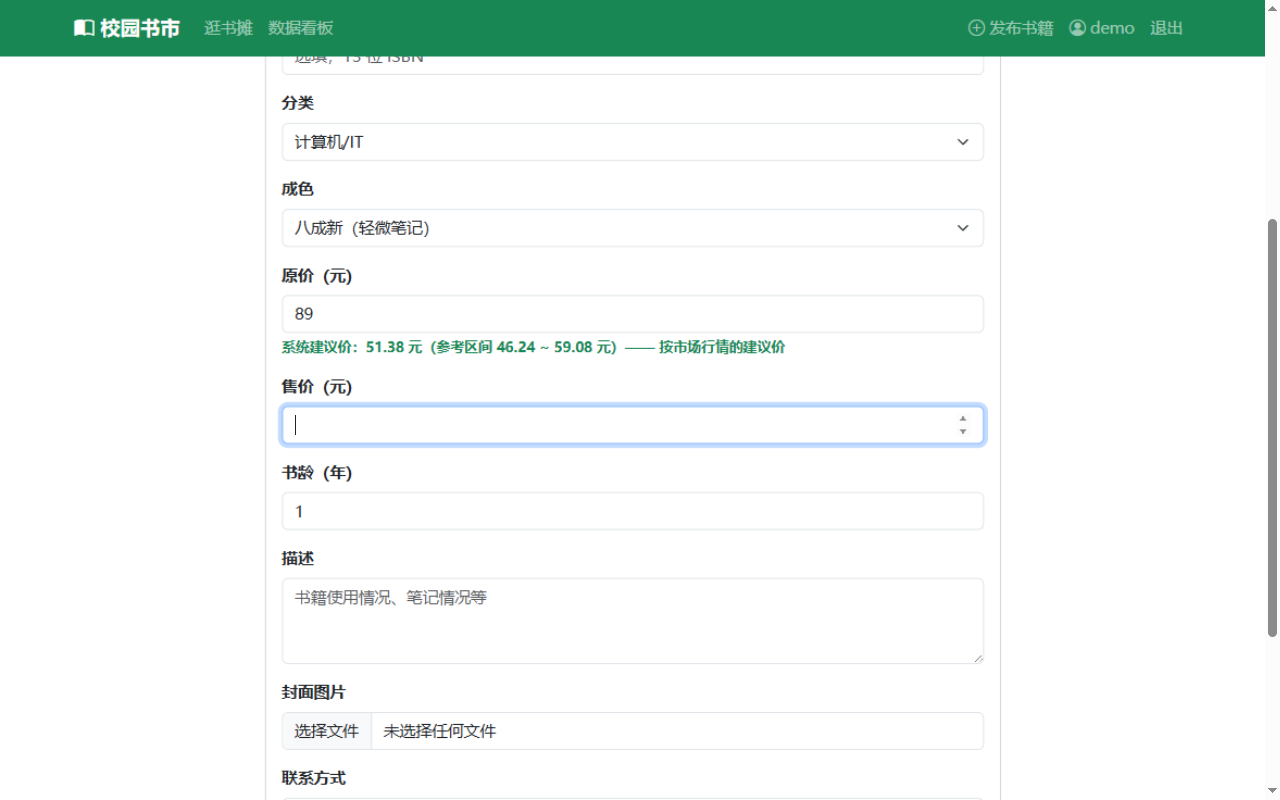The height and width of the screenshot is (800, 1280).
Task: Open 发布书籍 publish page
Action: [x=1011, y=28]
